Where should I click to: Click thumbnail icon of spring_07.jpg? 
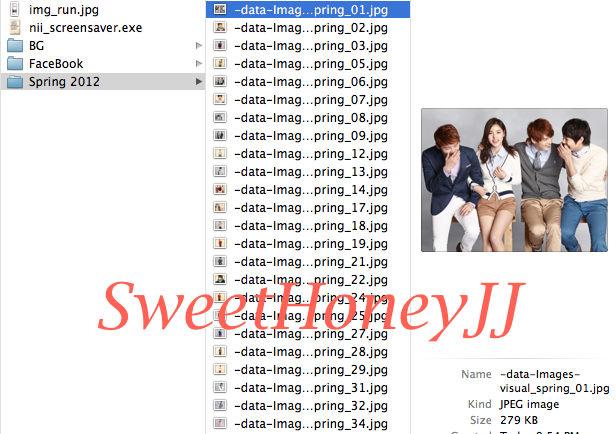(x=220, y=99)
